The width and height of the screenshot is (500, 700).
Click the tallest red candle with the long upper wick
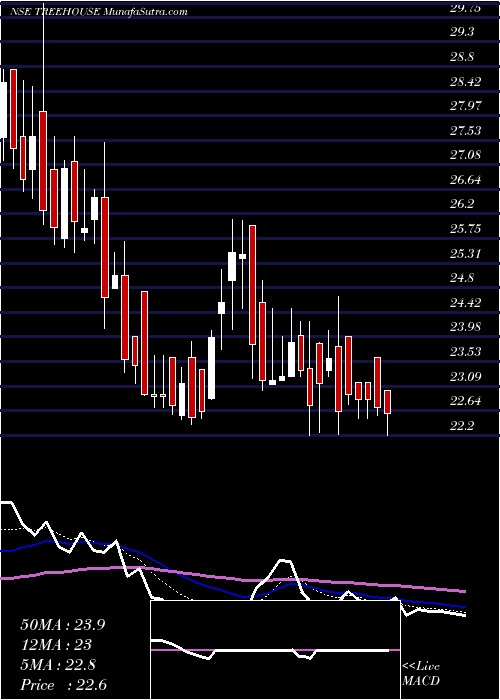tap(43, 161)
